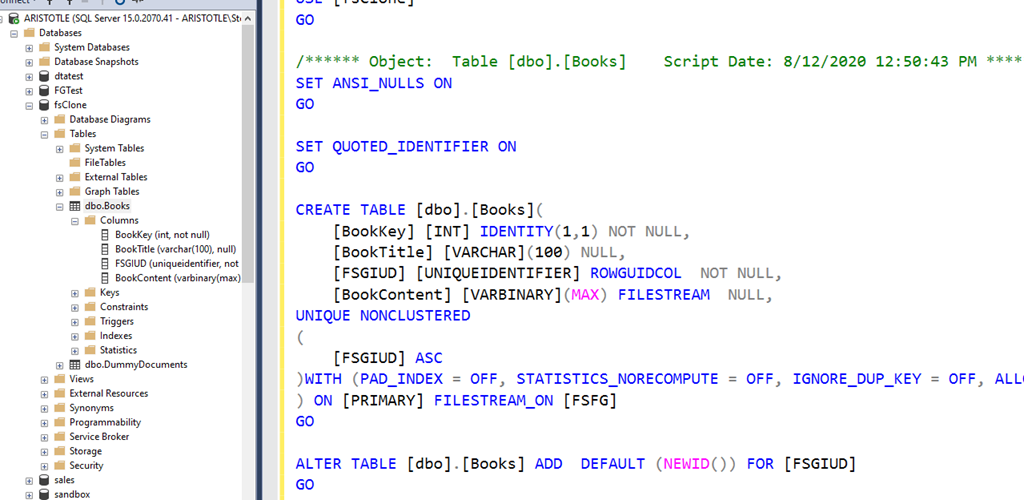Expand the System Tables folder

tap(60, 148)
